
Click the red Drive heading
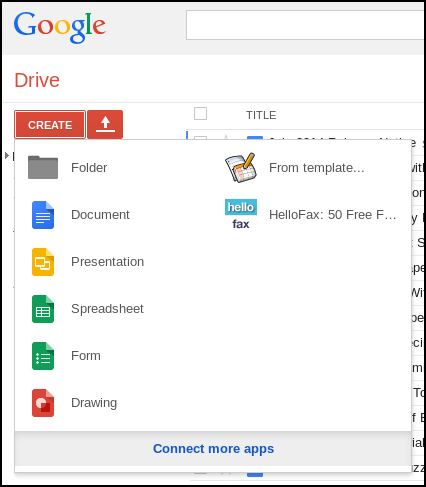click(x=37, y=80)
